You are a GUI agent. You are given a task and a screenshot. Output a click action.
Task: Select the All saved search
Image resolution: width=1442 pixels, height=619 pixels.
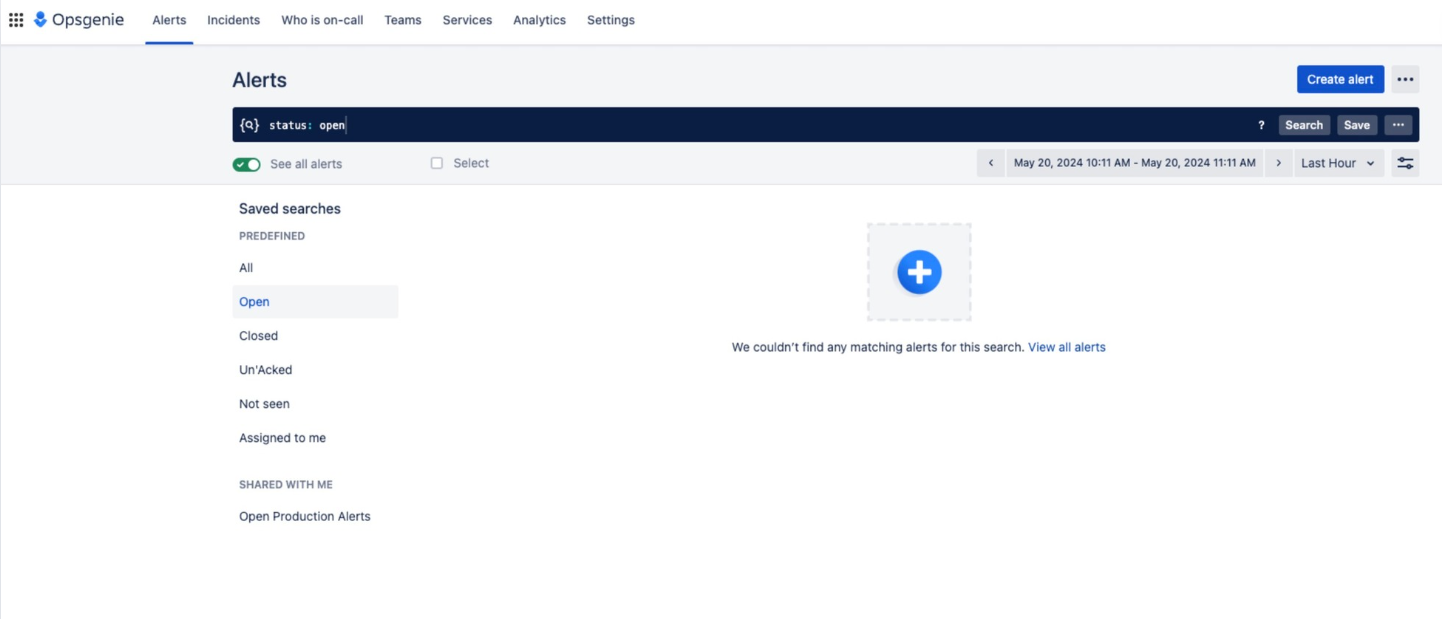point(315,268)
